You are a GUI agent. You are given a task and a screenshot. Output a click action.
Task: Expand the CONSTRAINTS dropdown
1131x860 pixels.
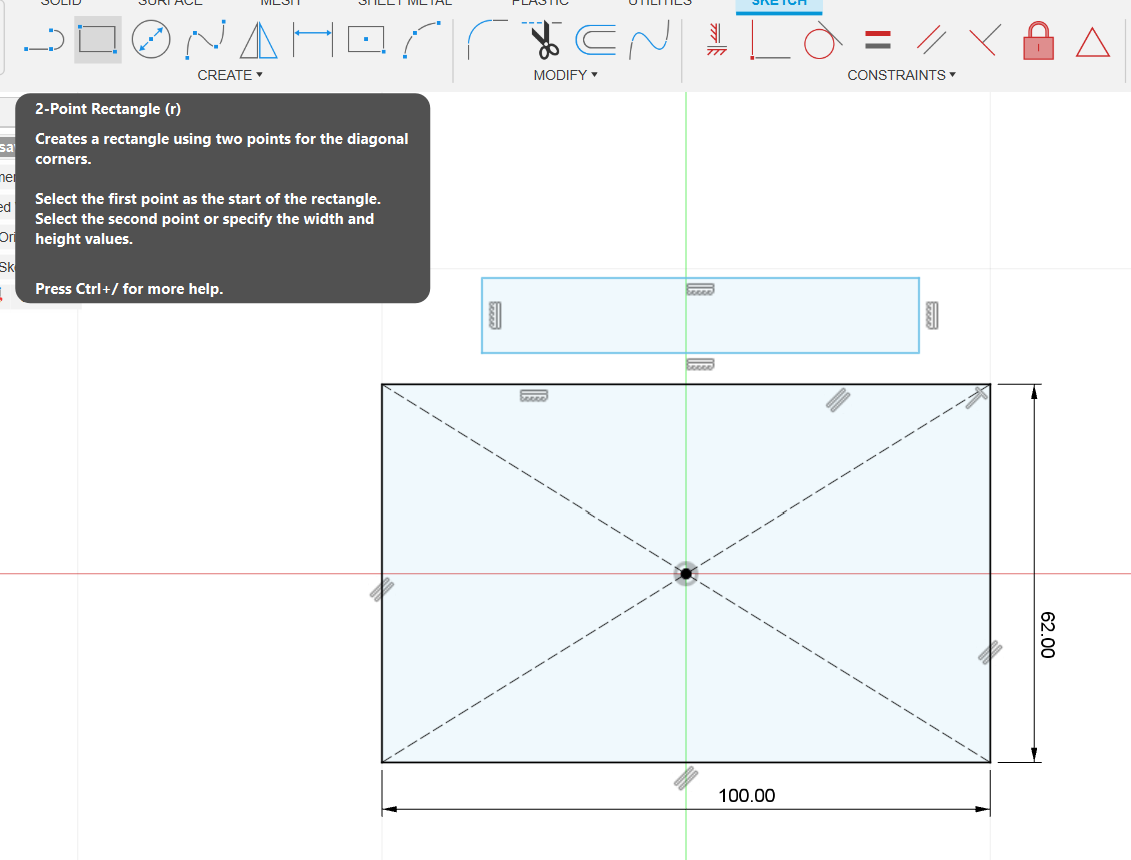click(902, 75)
